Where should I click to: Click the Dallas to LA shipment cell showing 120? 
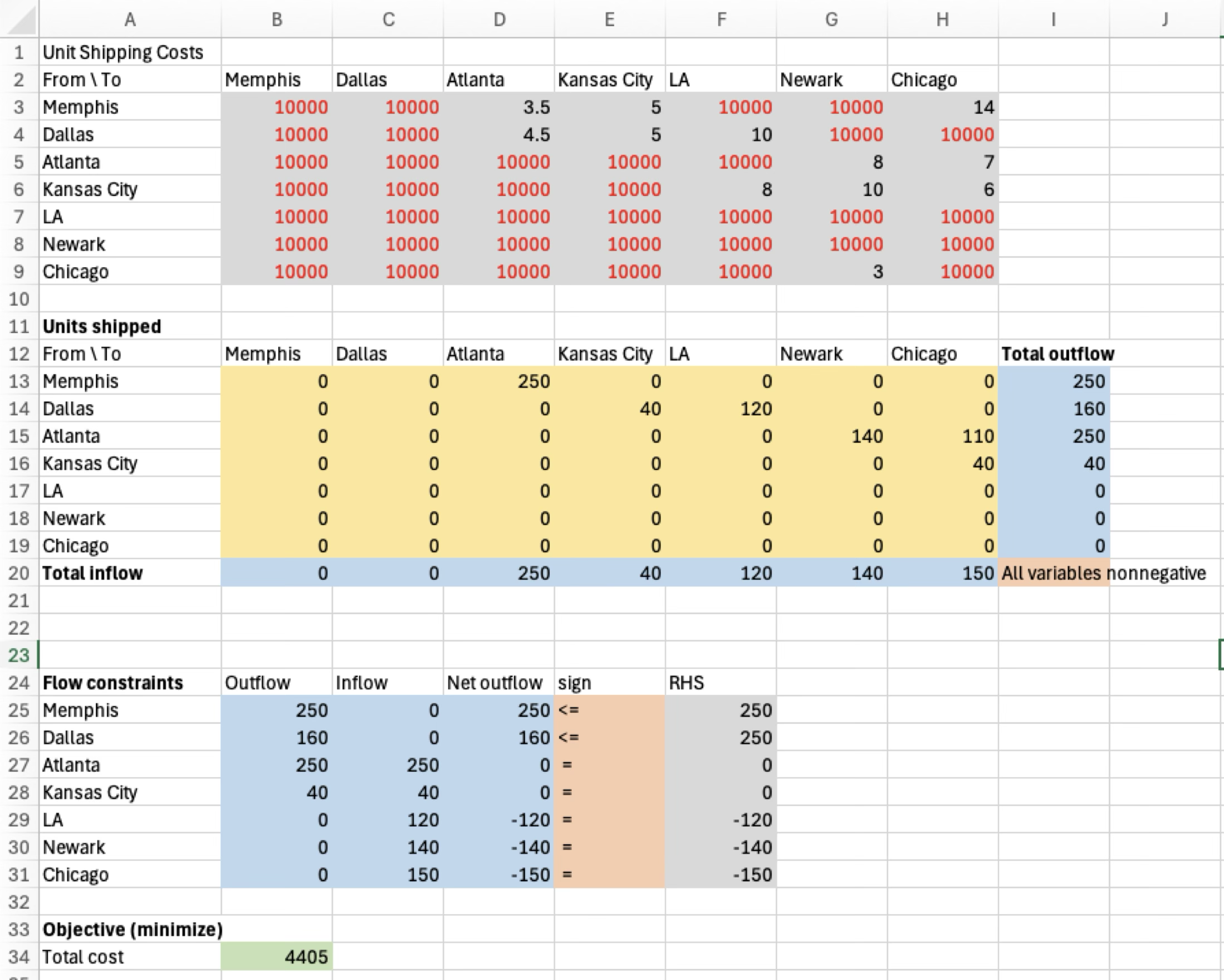pos(721,408)
